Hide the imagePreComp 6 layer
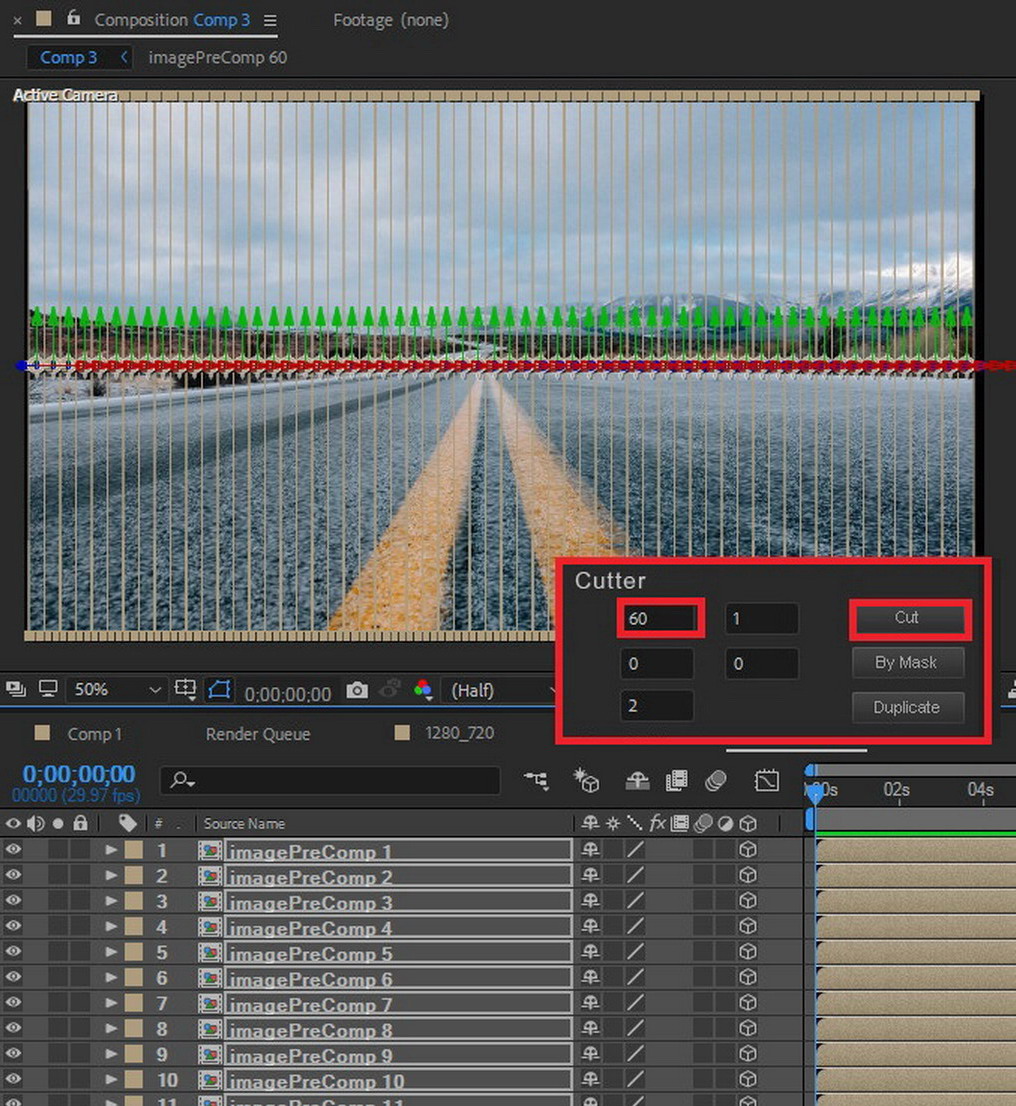 tap(13, 977)
